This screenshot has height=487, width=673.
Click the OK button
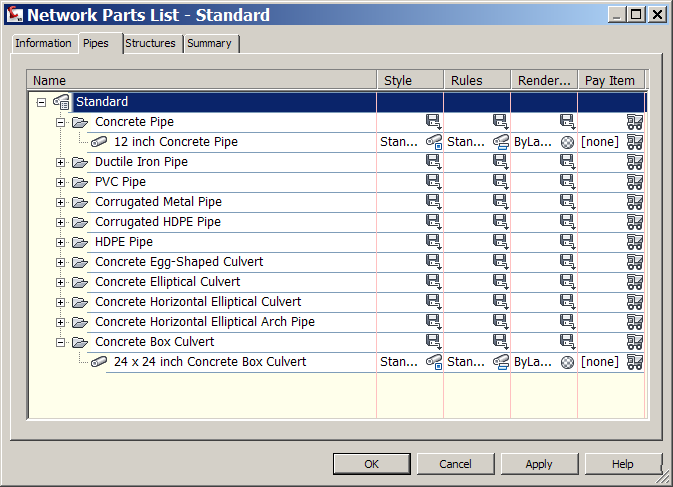pyautogui.click(x=371, y=464)
